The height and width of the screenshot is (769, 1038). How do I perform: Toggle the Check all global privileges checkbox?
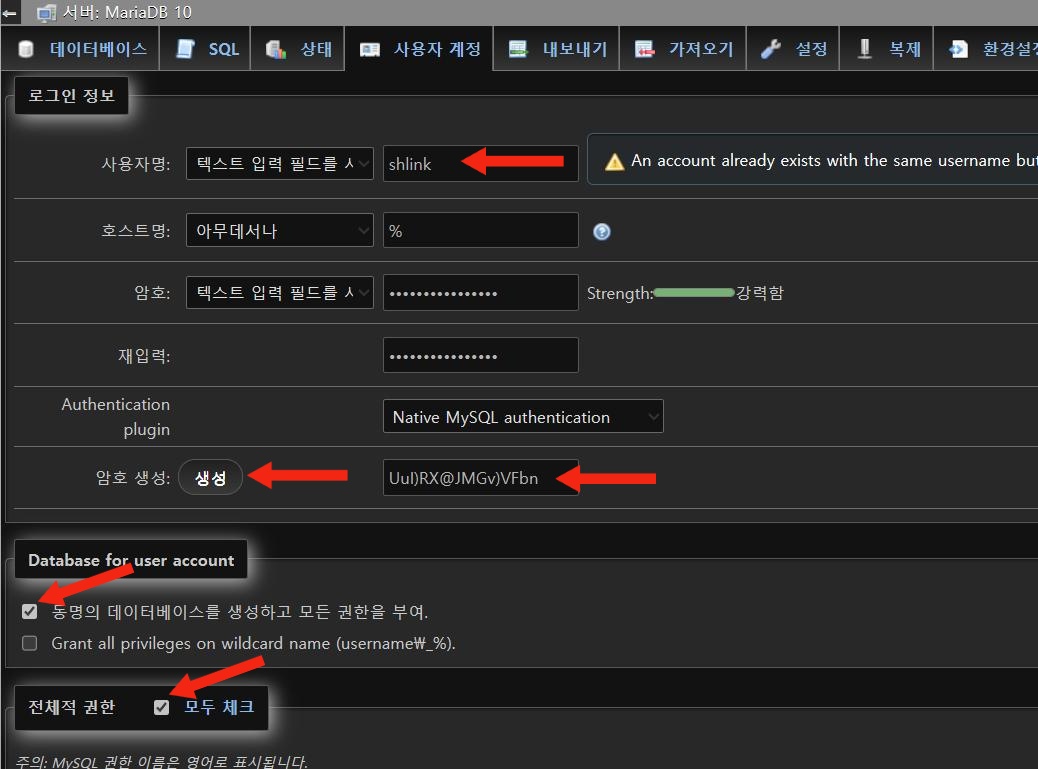tap(161, 708)
